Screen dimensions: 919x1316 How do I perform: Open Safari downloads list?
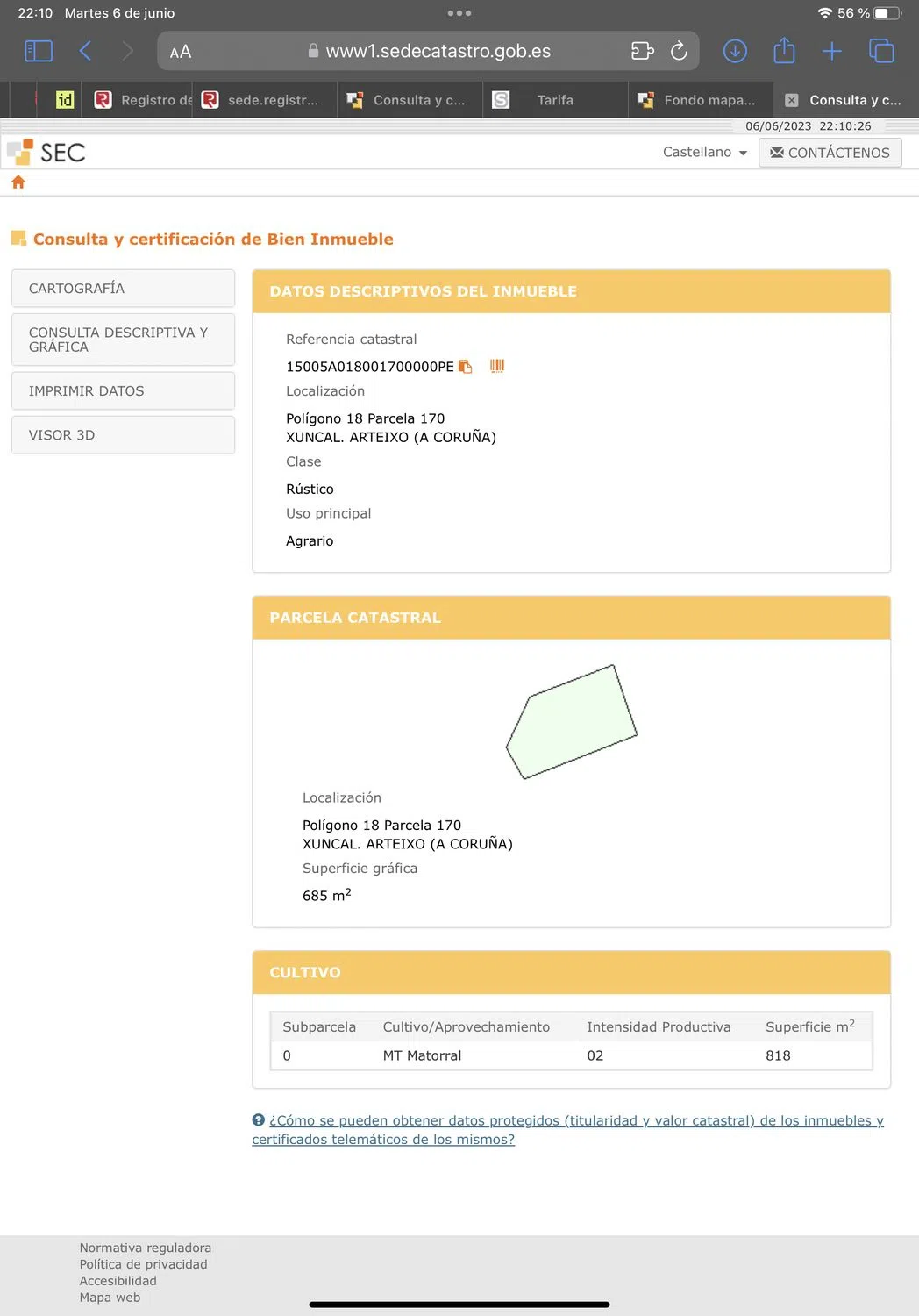735,51
